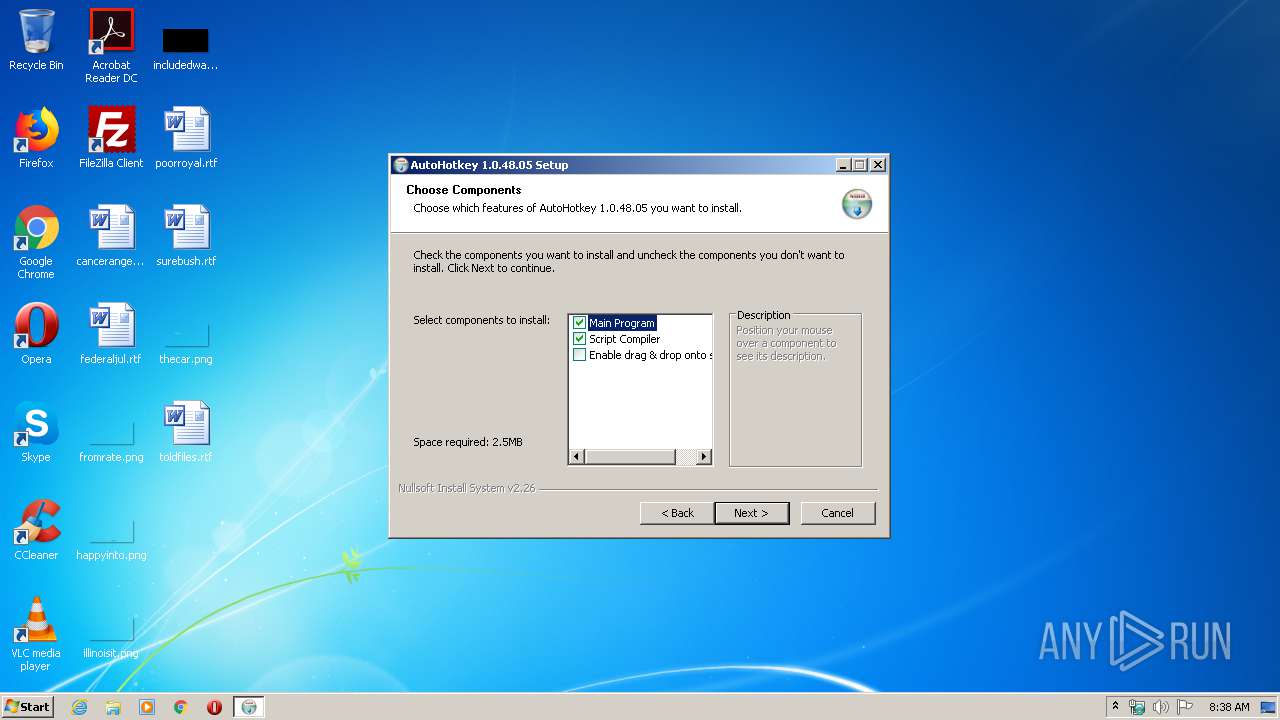Click the components list left scroll arrow
Image resolution: width=1280 pixels, height=720 pixels.
(x=576, y=457)
